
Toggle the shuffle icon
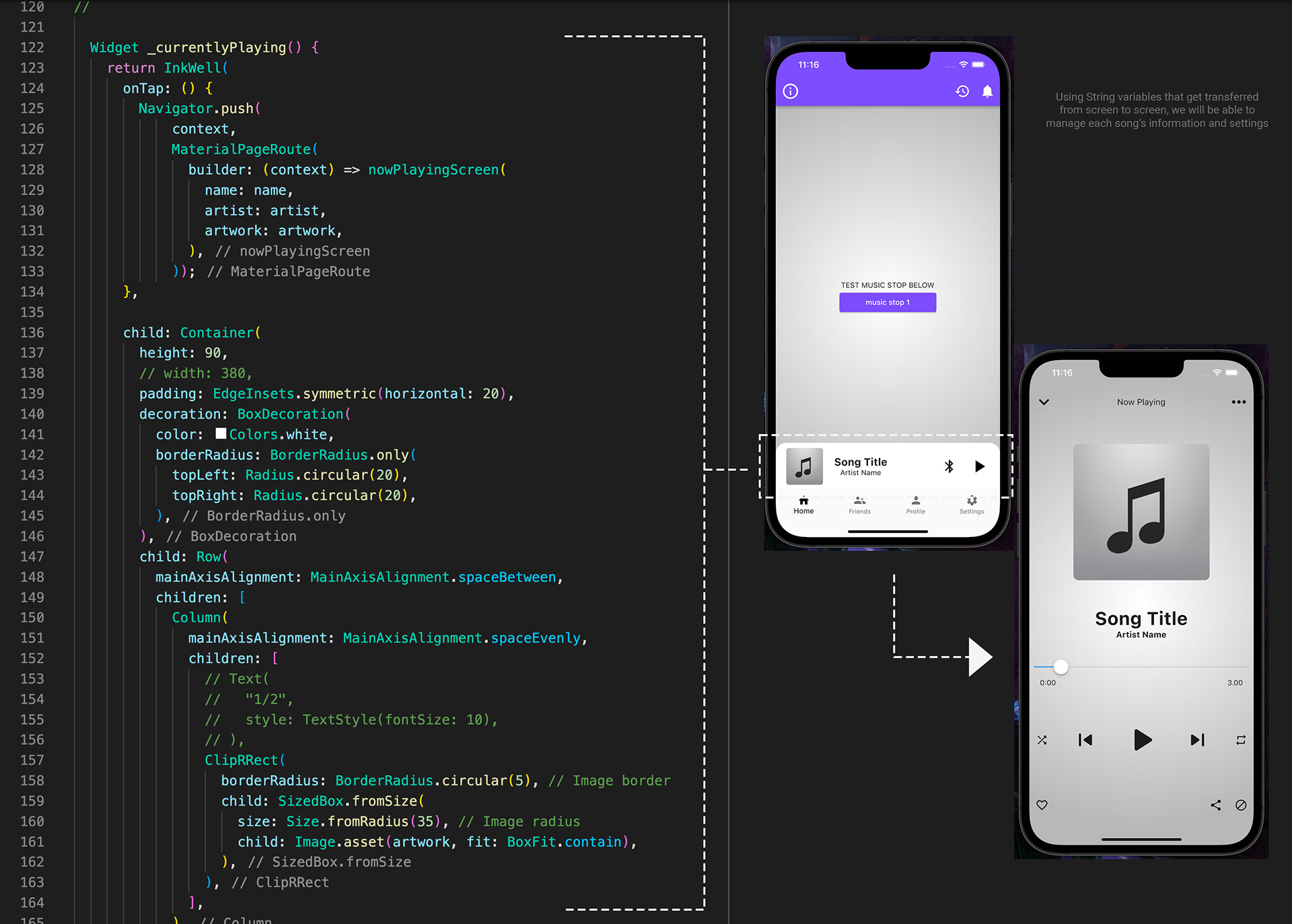click(x=1042, y=740)
